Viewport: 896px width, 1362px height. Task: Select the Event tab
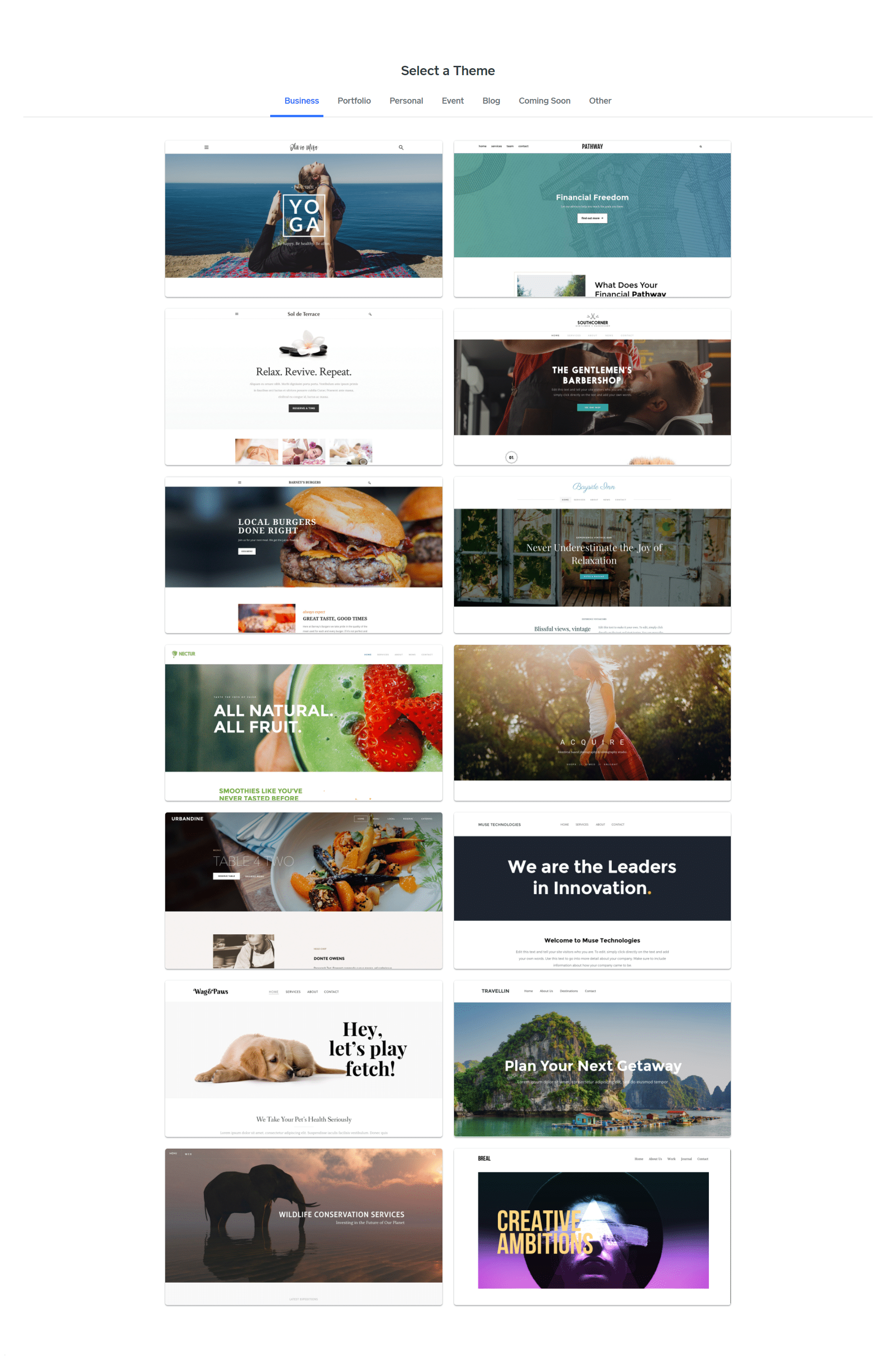click(452, 100)
